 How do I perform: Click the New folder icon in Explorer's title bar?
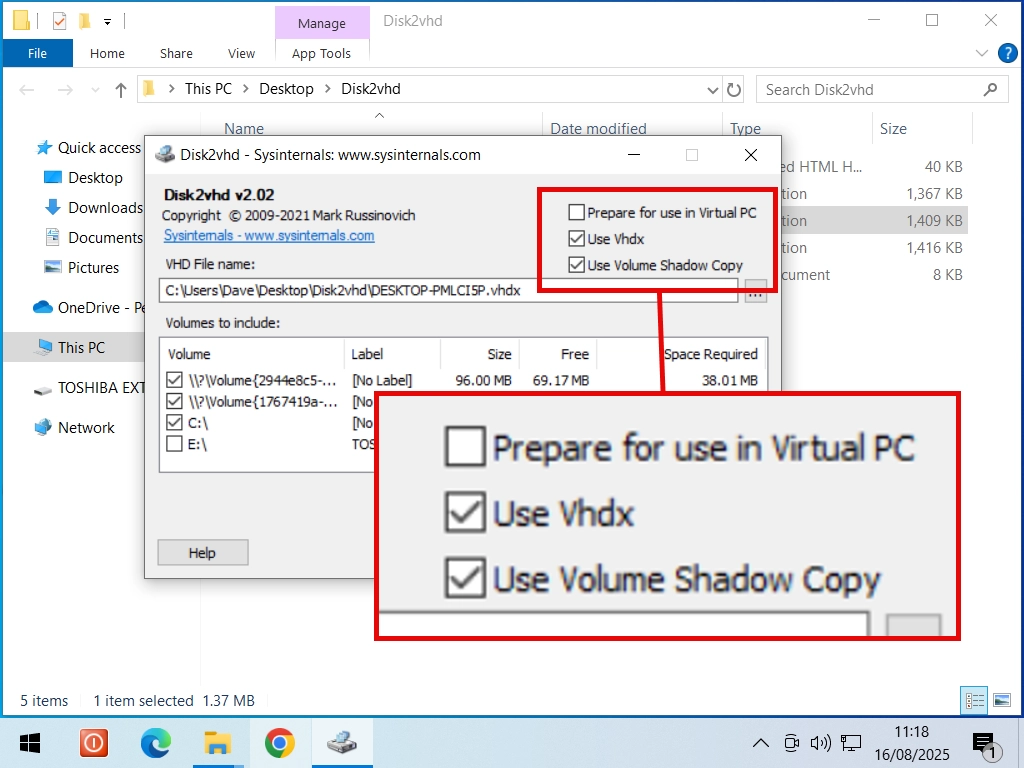[84, 22]
